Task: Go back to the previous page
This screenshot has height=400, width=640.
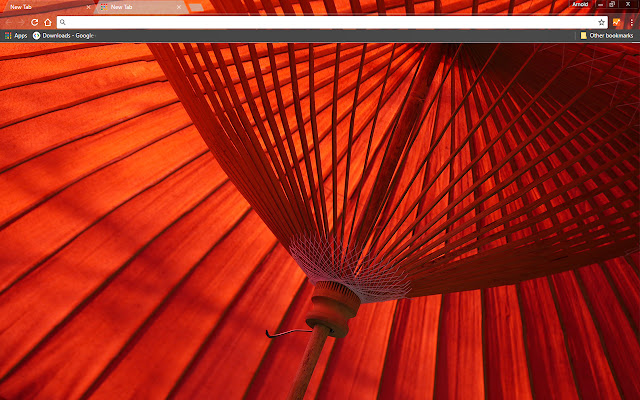Action: pyautogui.click(x=8, y=22)
